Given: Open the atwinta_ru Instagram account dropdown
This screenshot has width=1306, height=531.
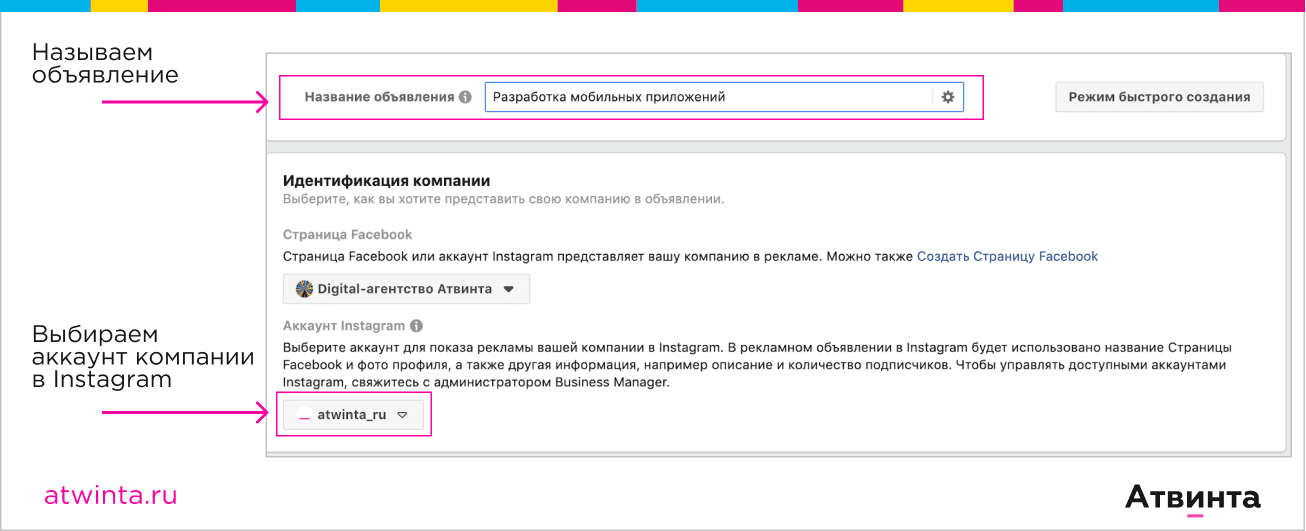Looking at the screenshot, I should tap(353, 415).
